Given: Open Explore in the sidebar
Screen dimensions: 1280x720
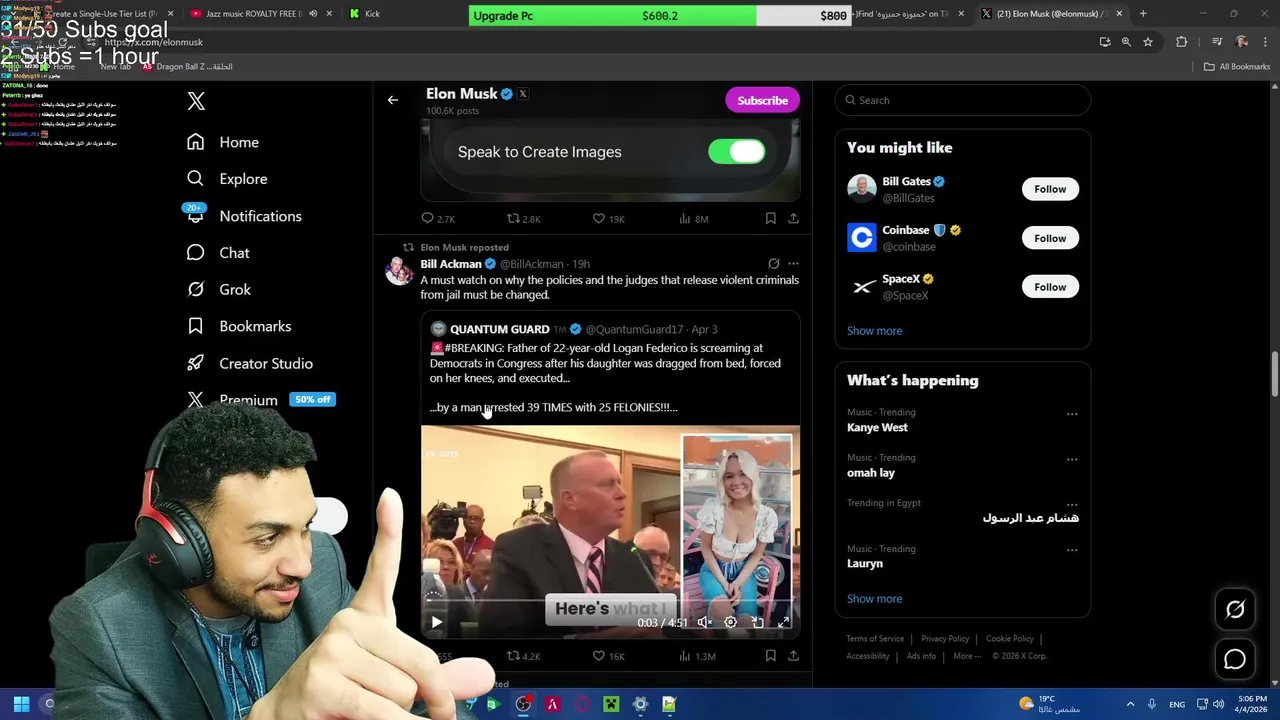Looking at the screenshot, I should (x=227, y=179).
